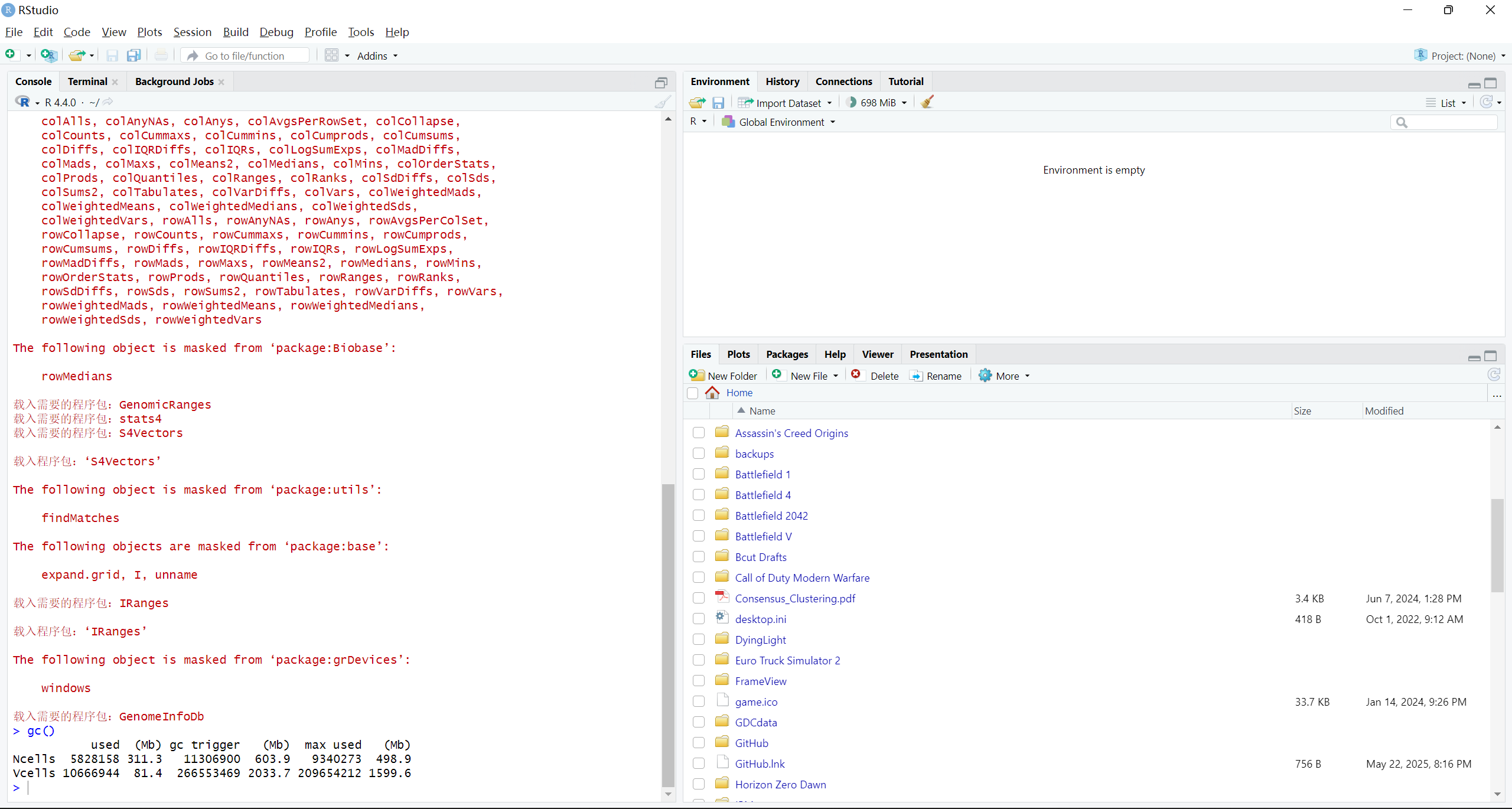Tick the Bcut Drafts checkbox
This screenshot has height=809, width=1512.
click(699, 557)
